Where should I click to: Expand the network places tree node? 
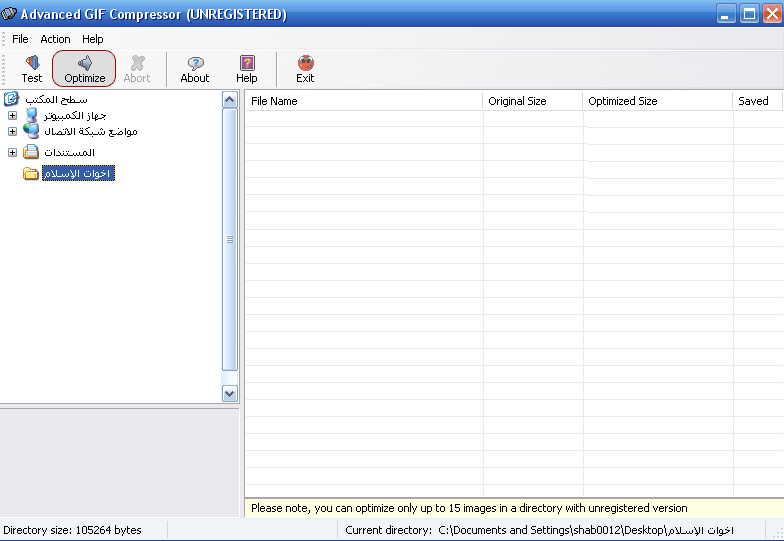tap(12, 132)
